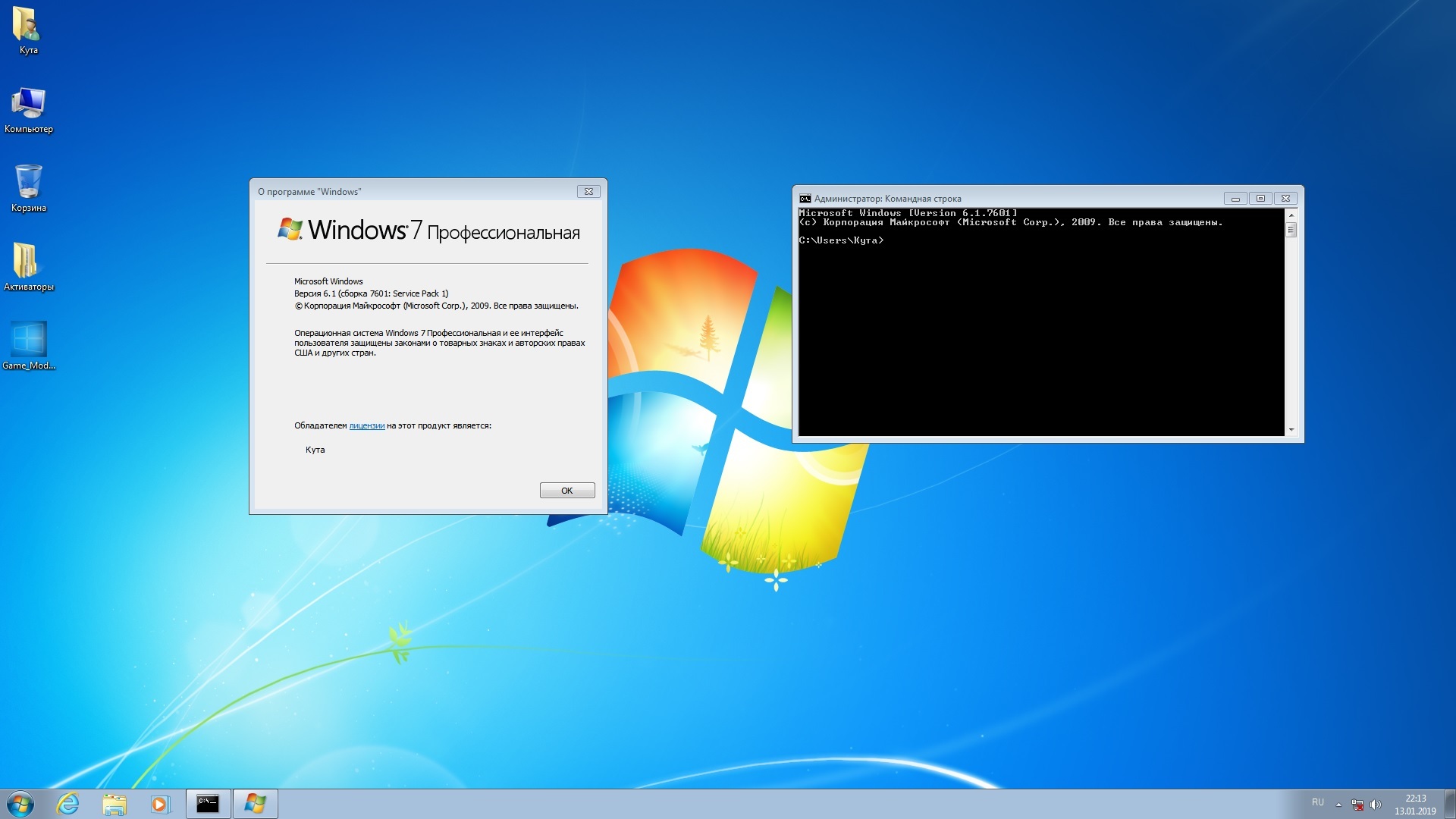Viewport: 1456px width, 819px height.
Task: Minimize the Command Prompt window
Action: 1235,199
